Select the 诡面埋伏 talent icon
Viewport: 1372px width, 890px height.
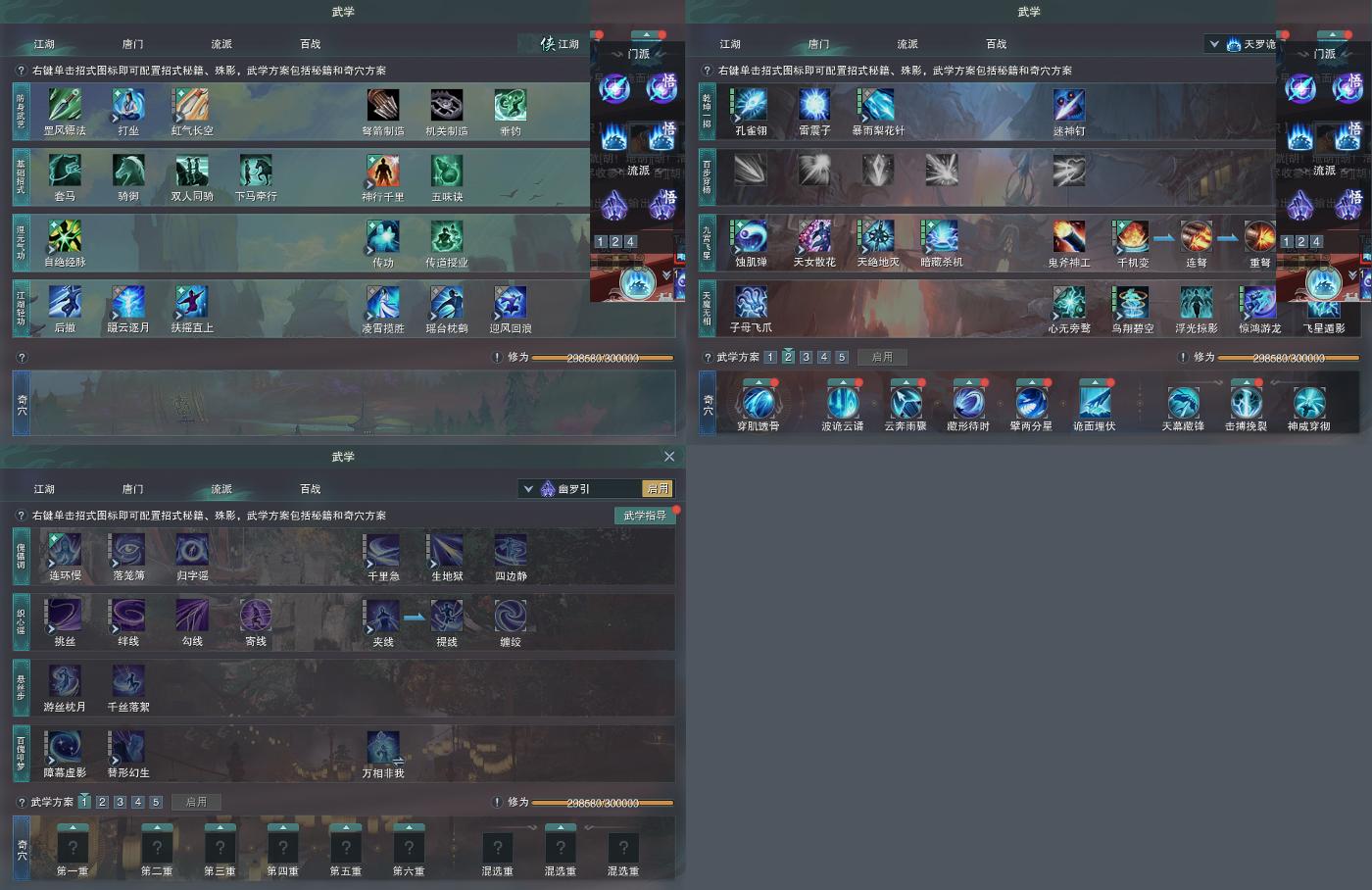[x=1095, y=402]
